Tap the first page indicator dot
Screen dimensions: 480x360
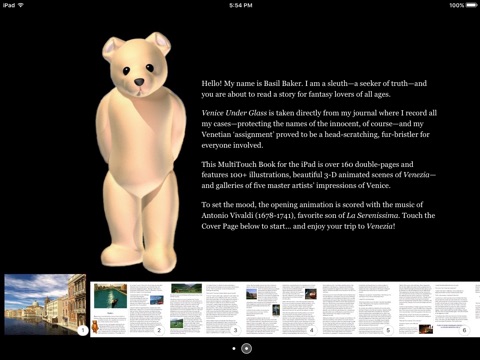[234, 348]
